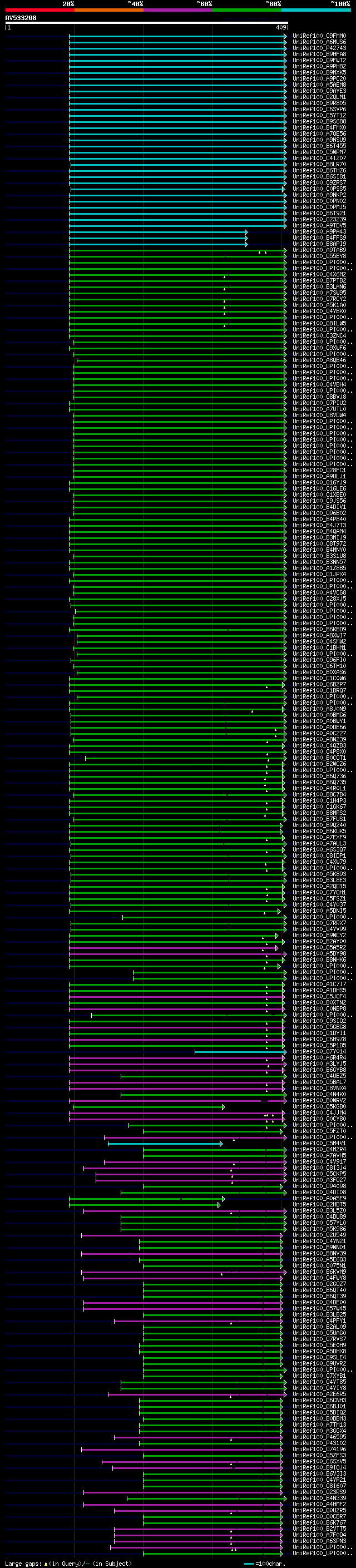Select the UniRef100_A3LYJ5 label

(319, 1064)
